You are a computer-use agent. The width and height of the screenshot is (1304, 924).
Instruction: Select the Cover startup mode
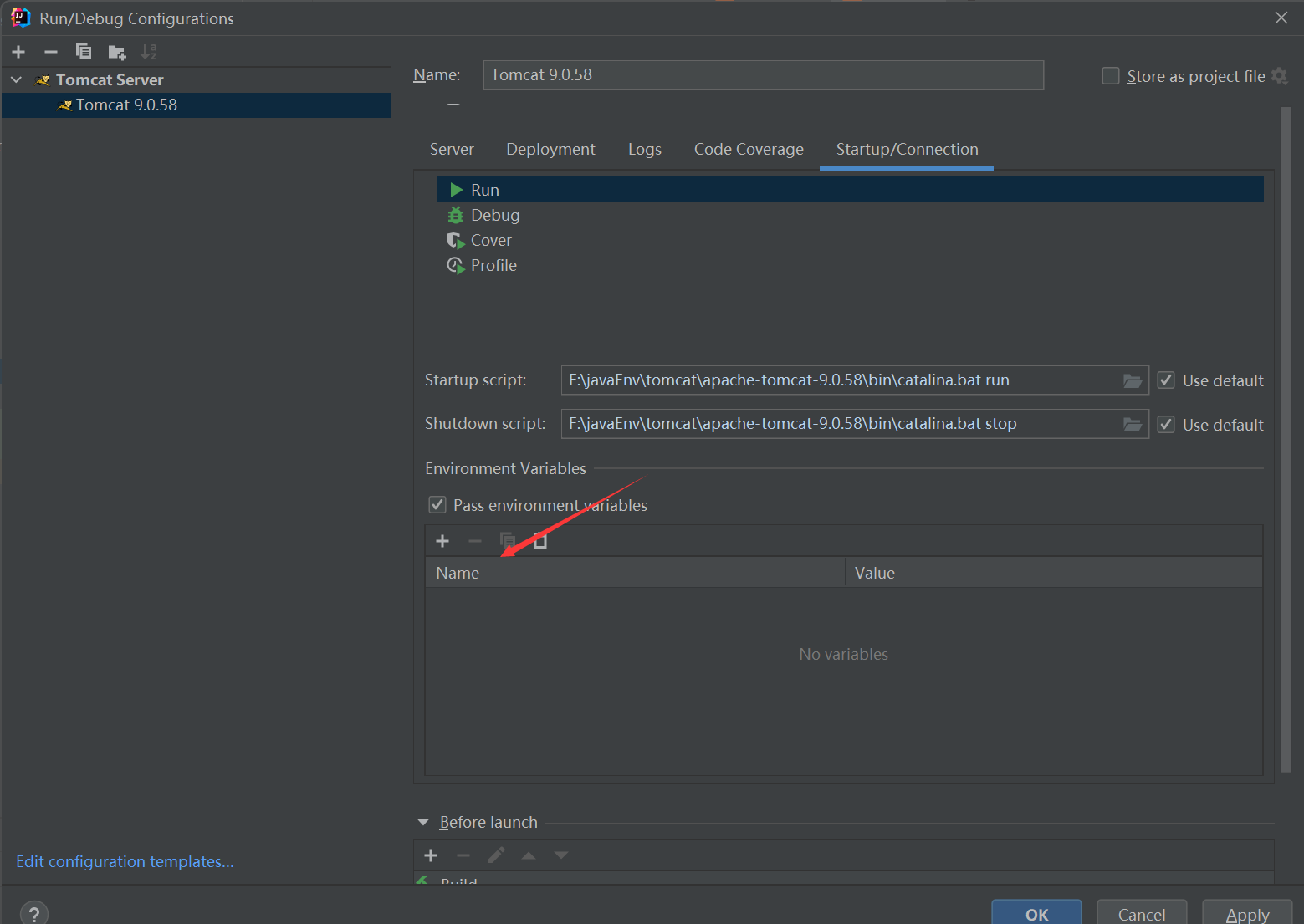tap(850, 240)
